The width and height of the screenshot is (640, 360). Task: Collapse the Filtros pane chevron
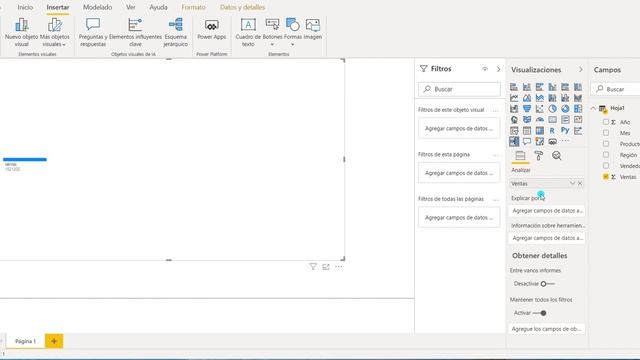(x=498, y=69)
